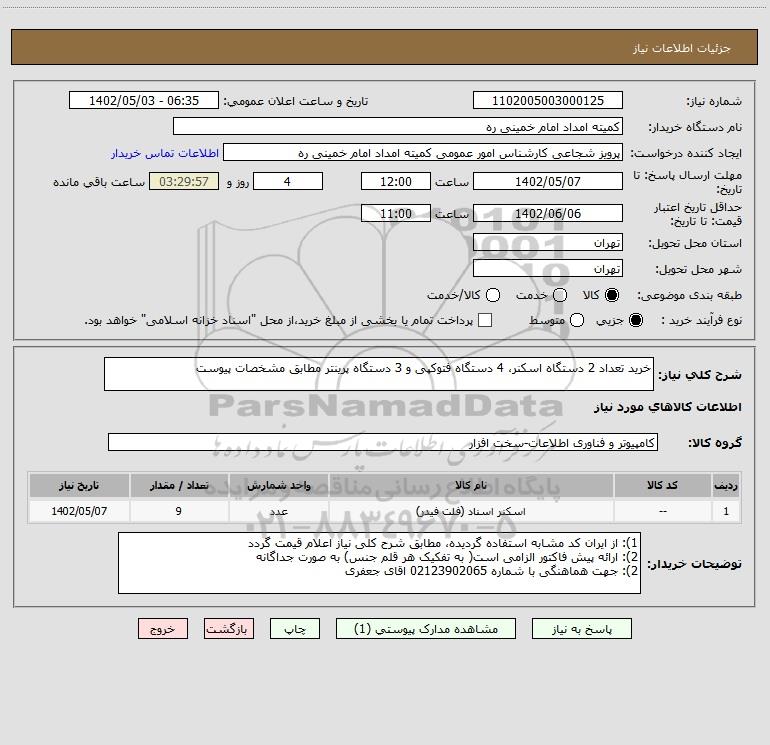The height and width of the screenshot is (745, 770).
Task: Click the quantity cell showing 9
Action: point(179,512)
